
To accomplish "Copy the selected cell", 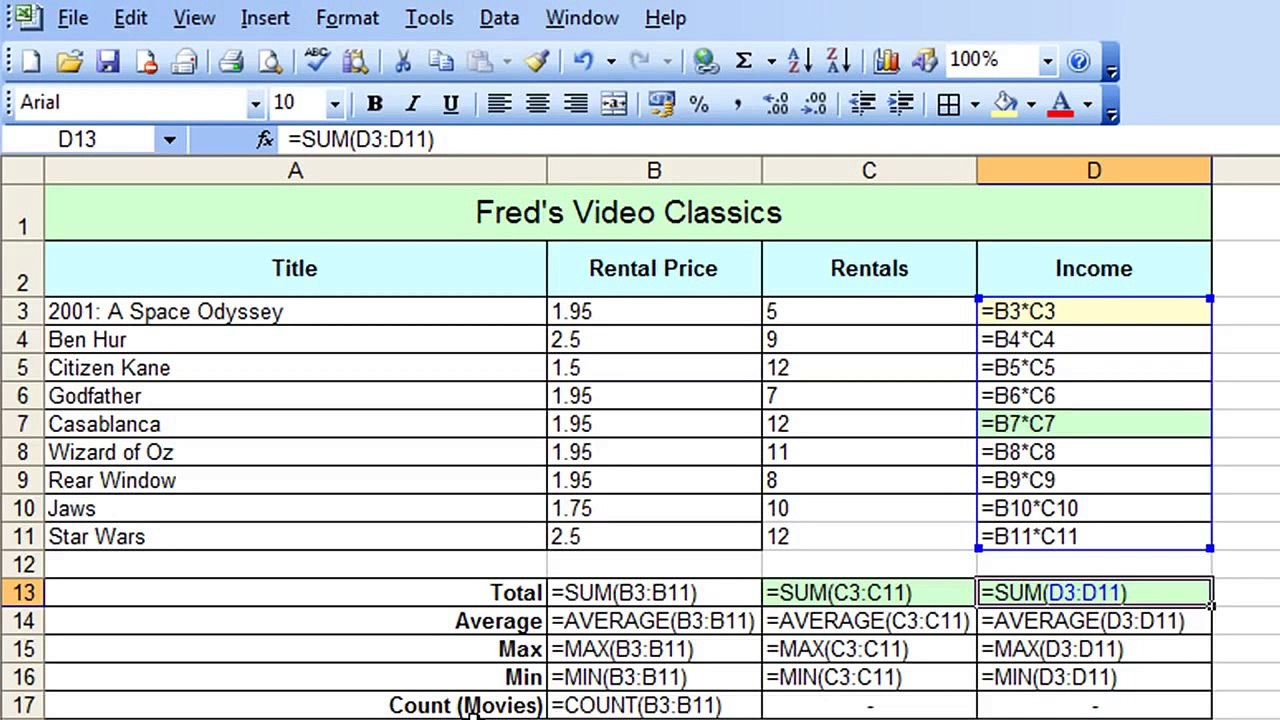I will pos(441,62).
